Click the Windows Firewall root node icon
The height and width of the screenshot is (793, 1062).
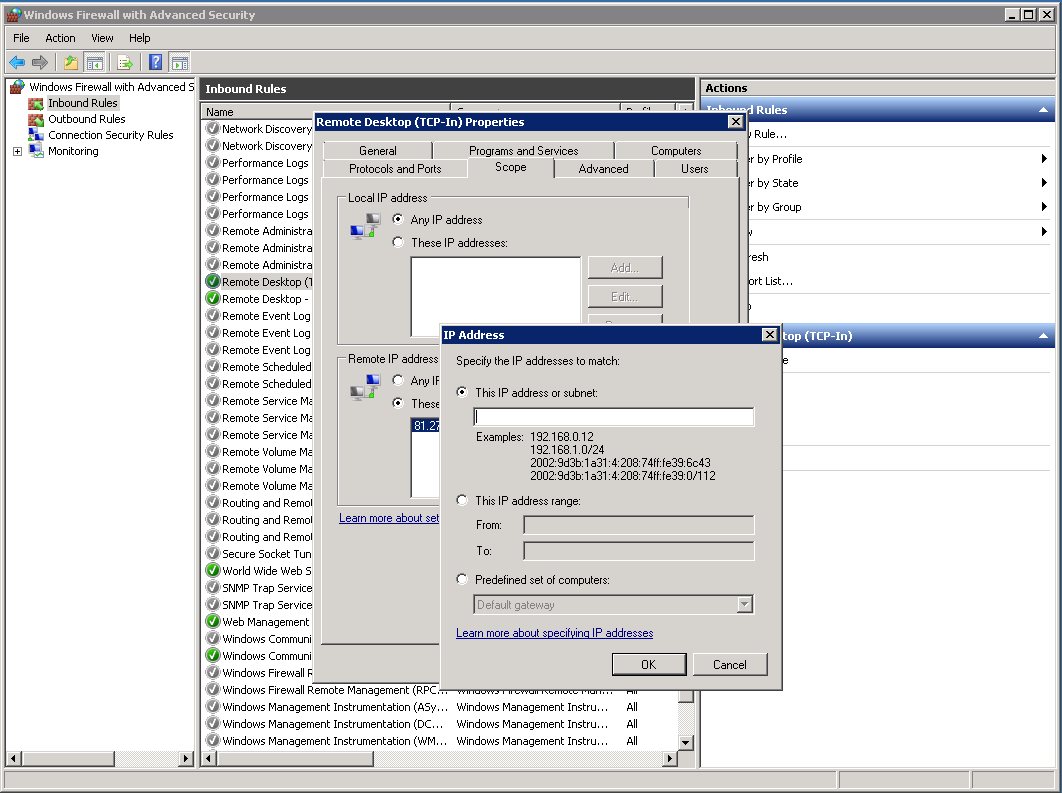point(18,87)
